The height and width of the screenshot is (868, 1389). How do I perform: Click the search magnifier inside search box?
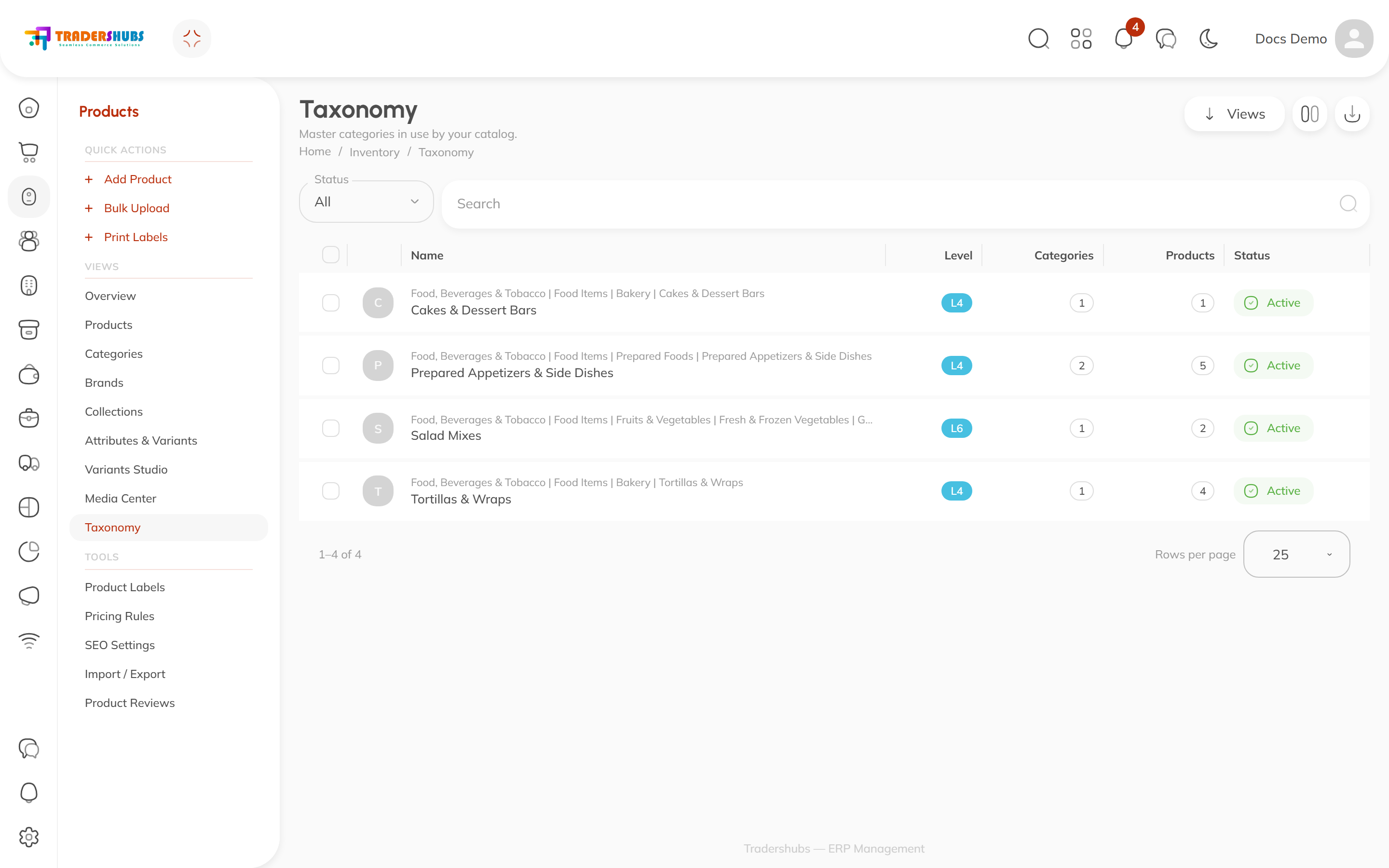[1348, 204]
